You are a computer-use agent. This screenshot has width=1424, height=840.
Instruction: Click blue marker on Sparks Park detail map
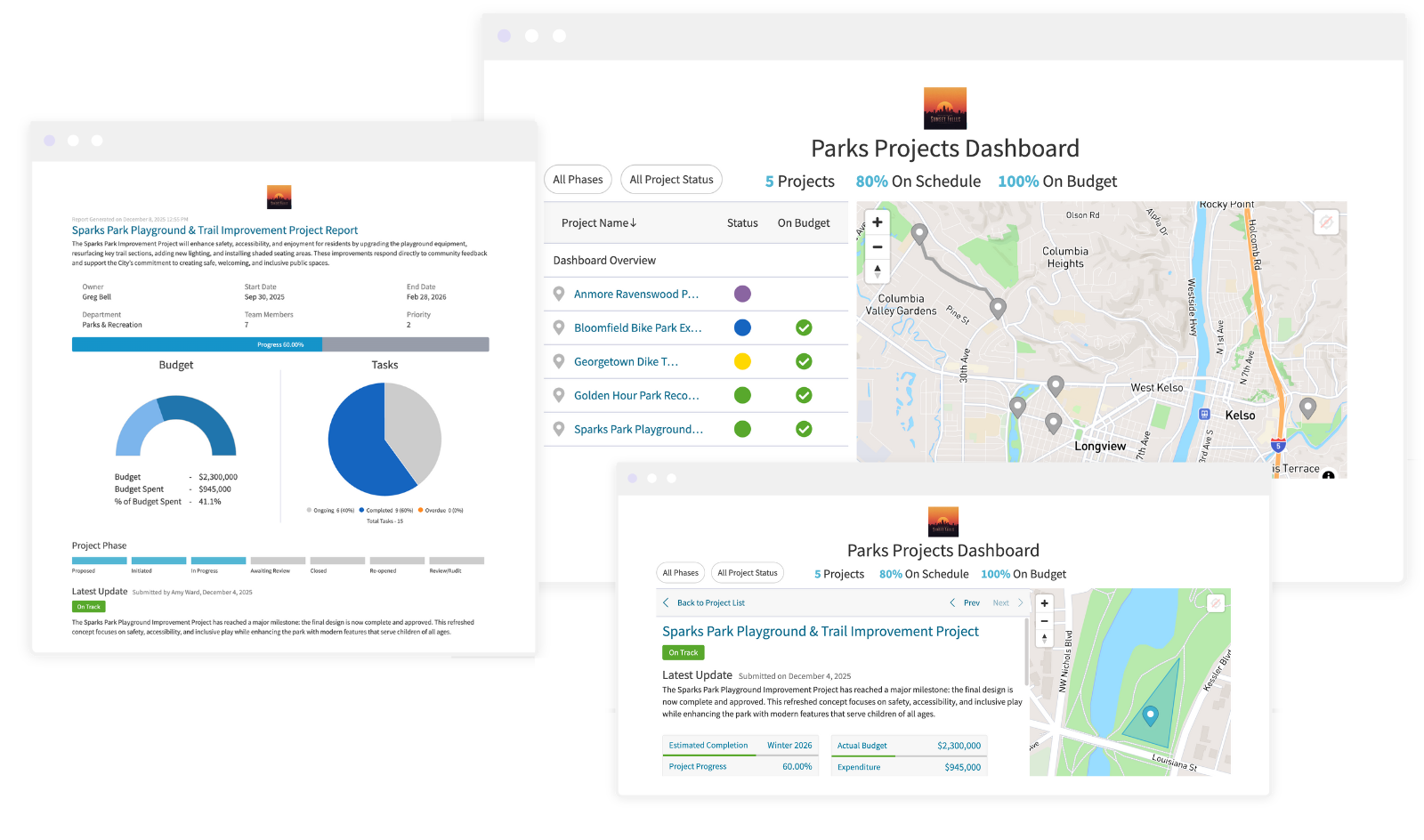pyautogui.click(x=1150, y=715)
